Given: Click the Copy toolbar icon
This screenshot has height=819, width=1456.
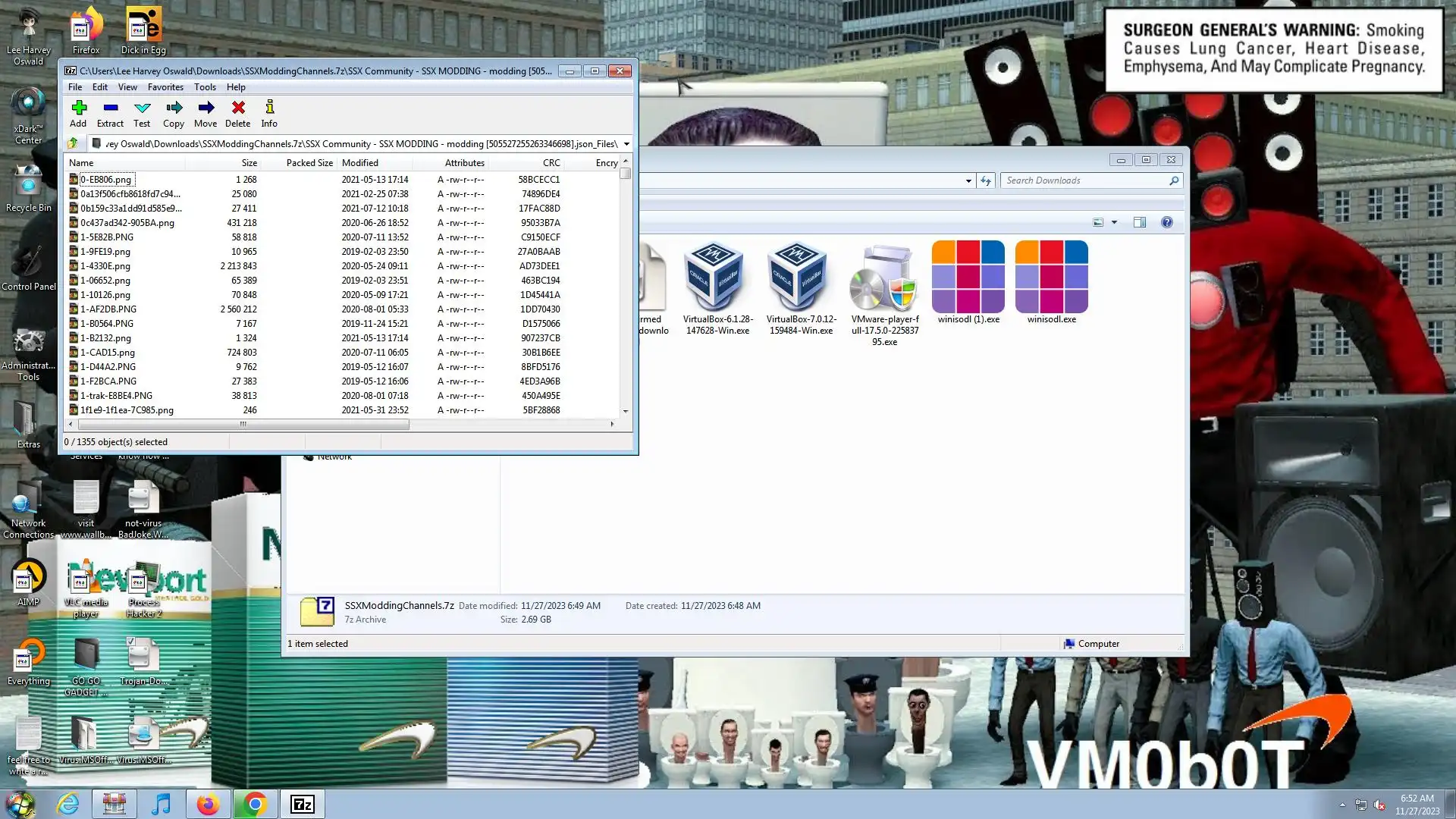Looking at the screenshot, I should click(x=174, y=113).
